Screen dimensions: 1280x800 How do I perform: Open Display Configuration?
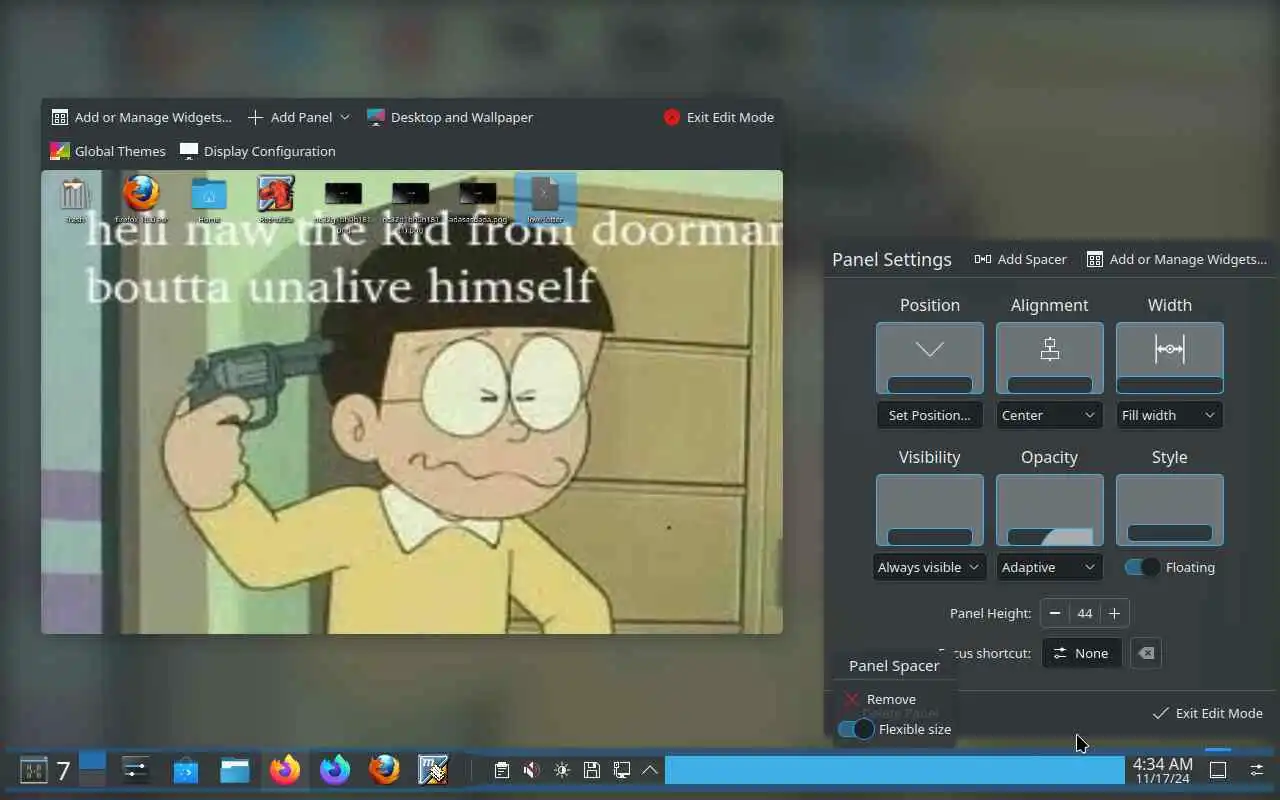(257, 151)
